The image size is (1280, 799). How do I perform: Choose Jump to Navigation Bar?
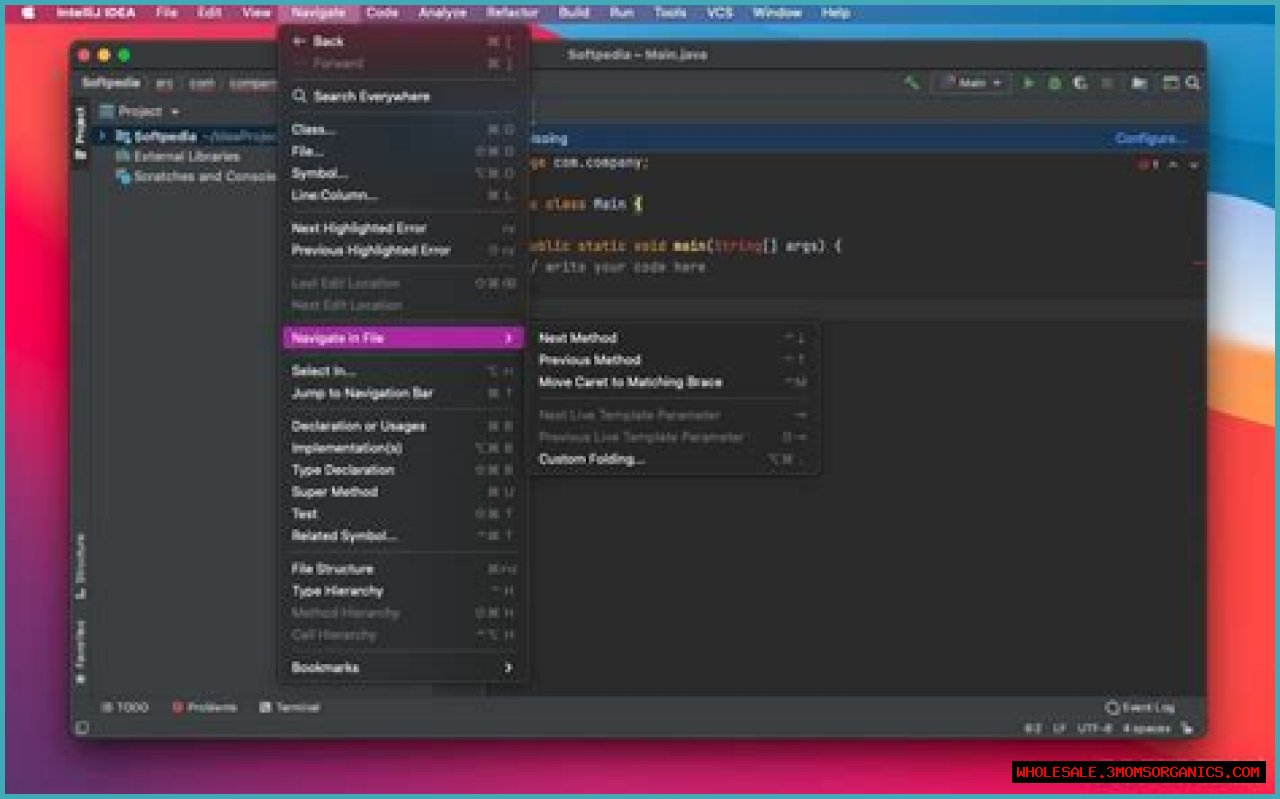pos(403,393)
